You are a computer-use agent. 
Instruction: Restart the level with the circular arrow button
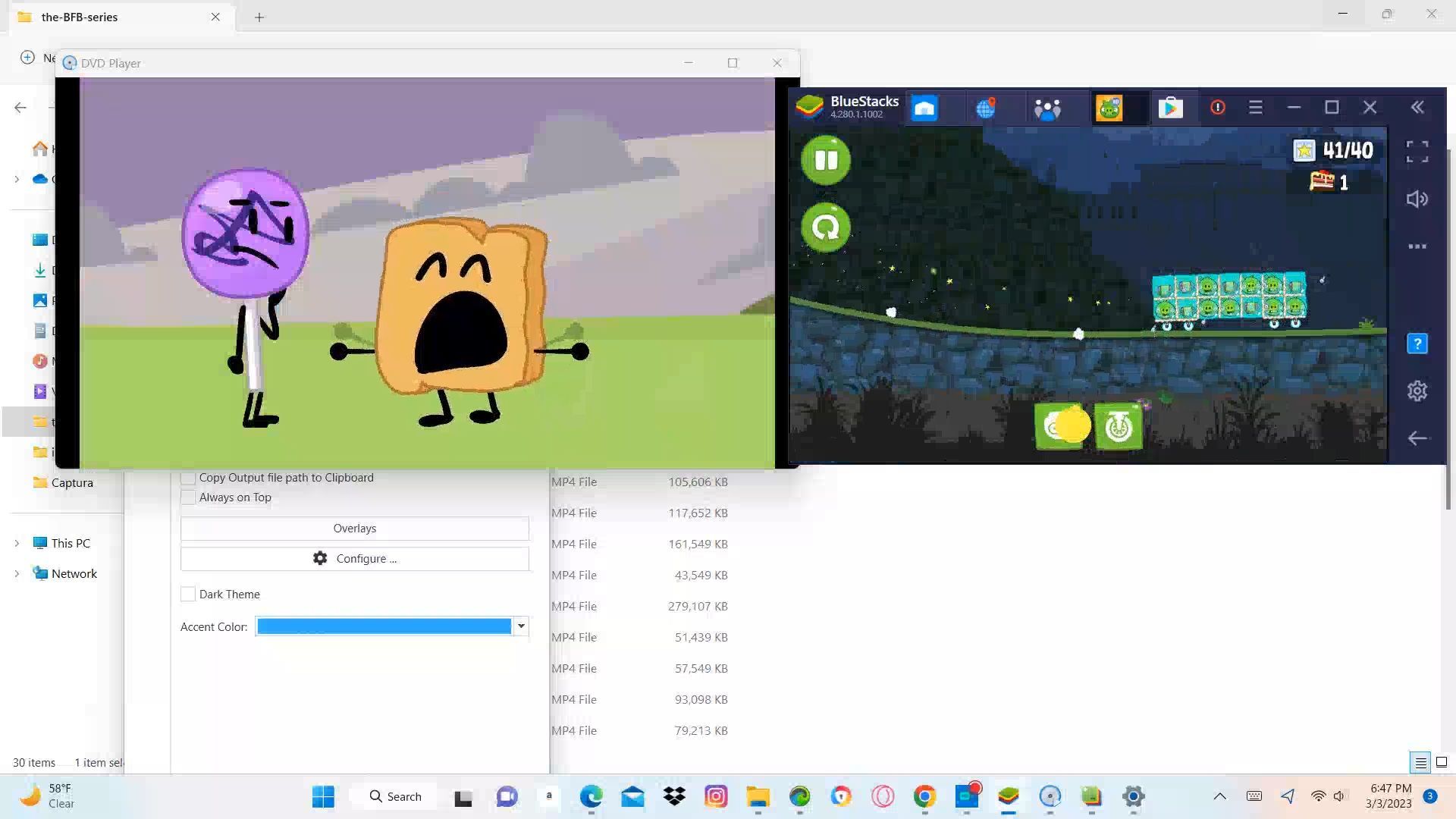[x=826, y=227]
